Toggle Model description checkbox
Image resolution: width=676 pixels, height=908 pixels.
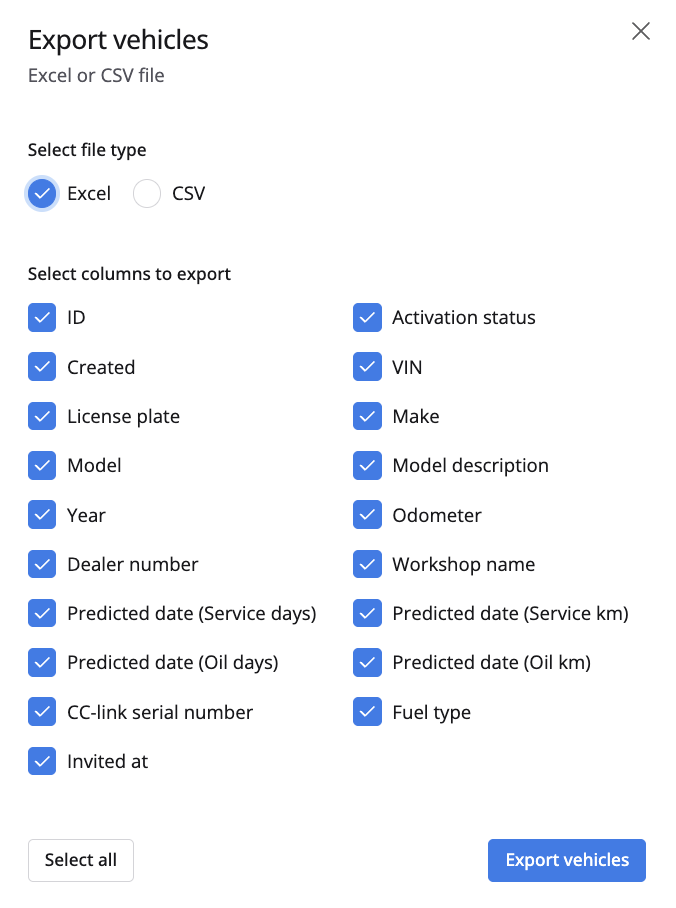[367, 466]
